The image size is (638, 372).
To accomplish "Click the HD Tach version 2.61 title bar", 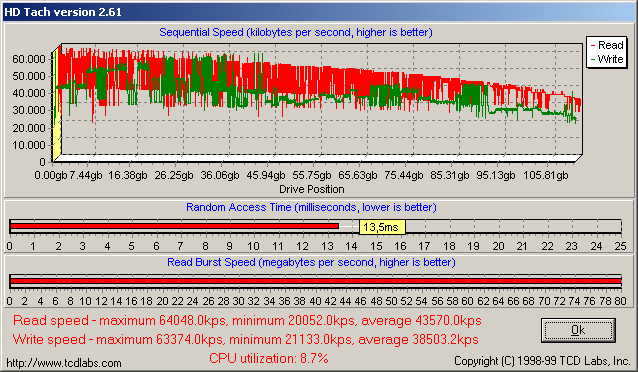I will (x=319, y=12).
